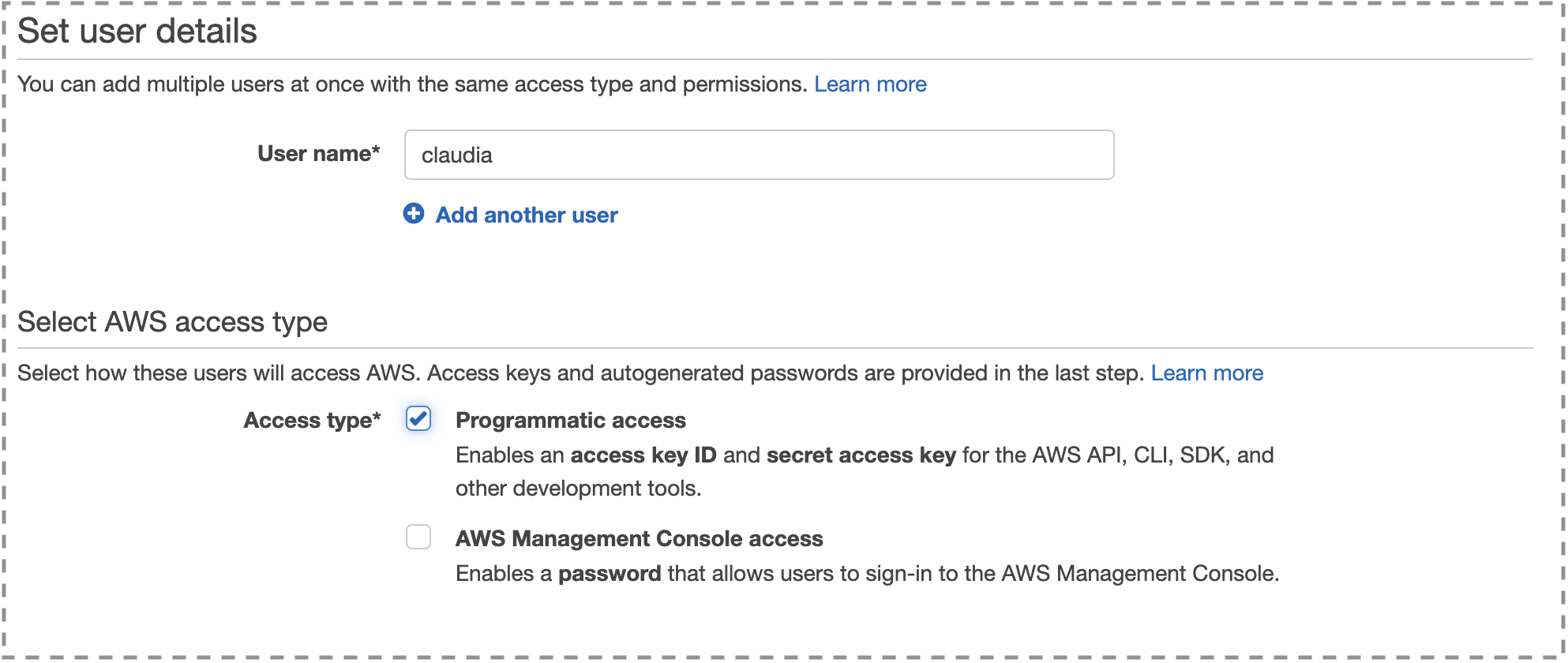Click the bold secret access key text
This screenshot has width=1568, height=663.
point(861,455)
